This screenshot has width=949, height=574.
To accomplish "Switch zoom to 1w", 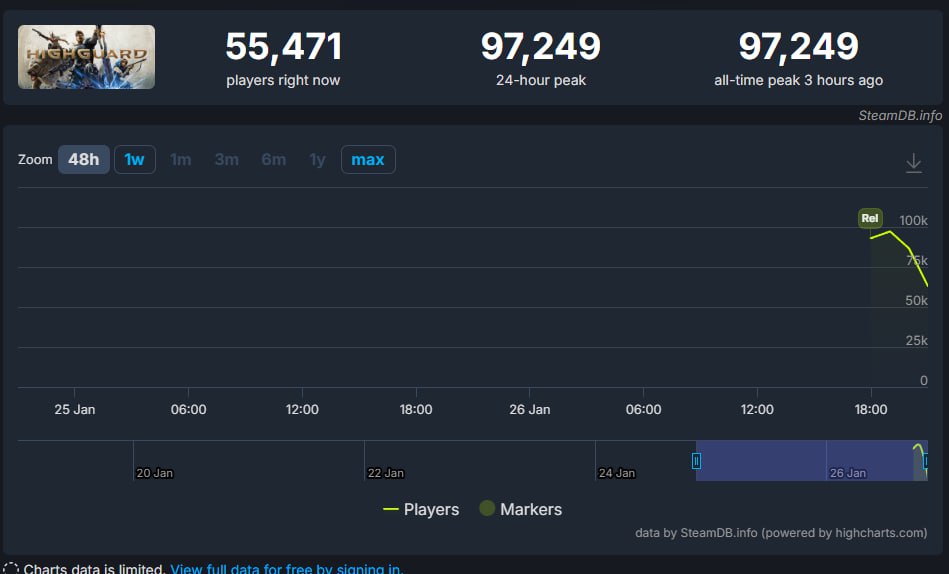I will pyautogui.click(x=135, y=160).
